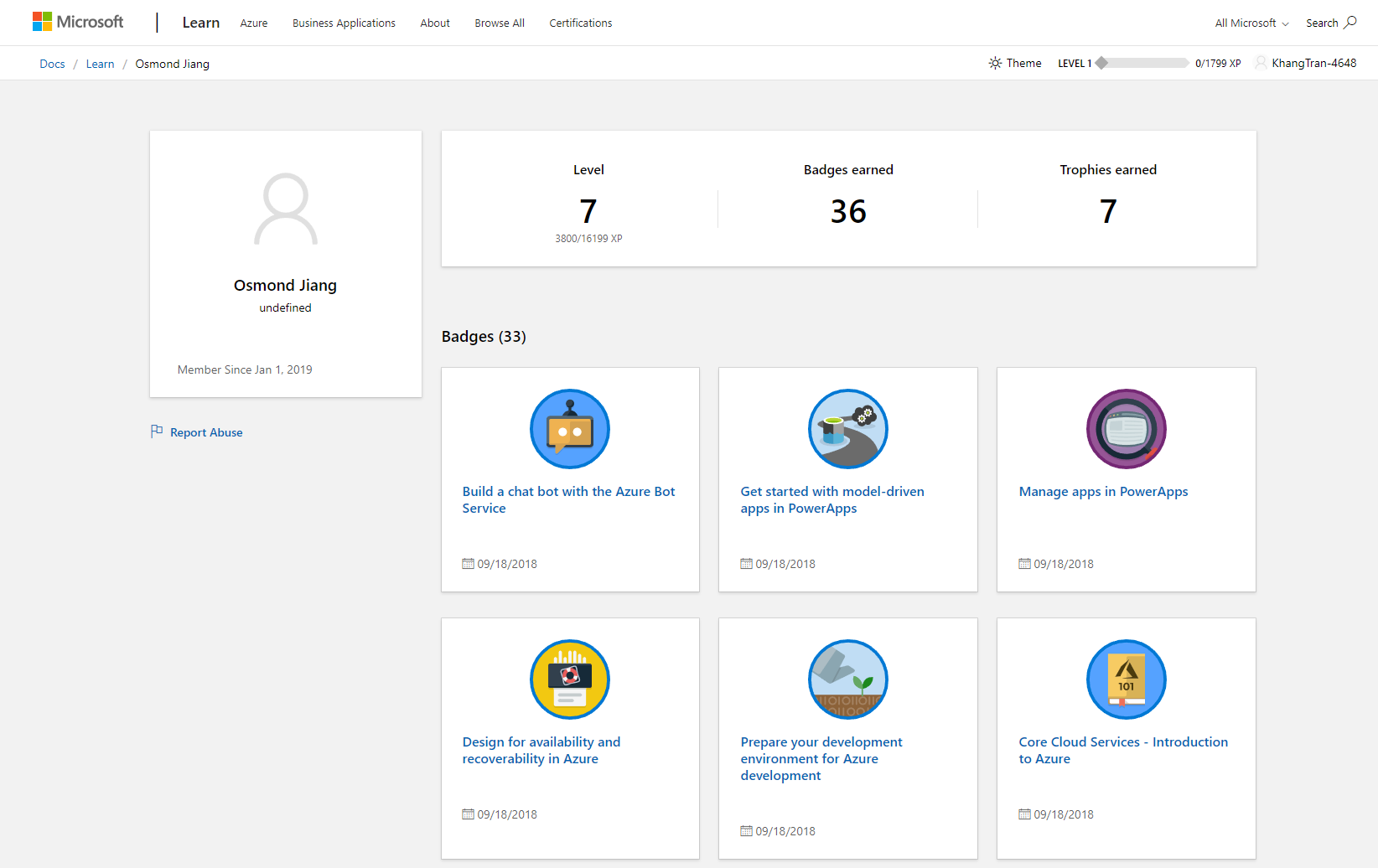This screenshot has width=1378, height=868.
Task: Open 'Prepare your development environment' link
Action: click(x=821, y=758)
